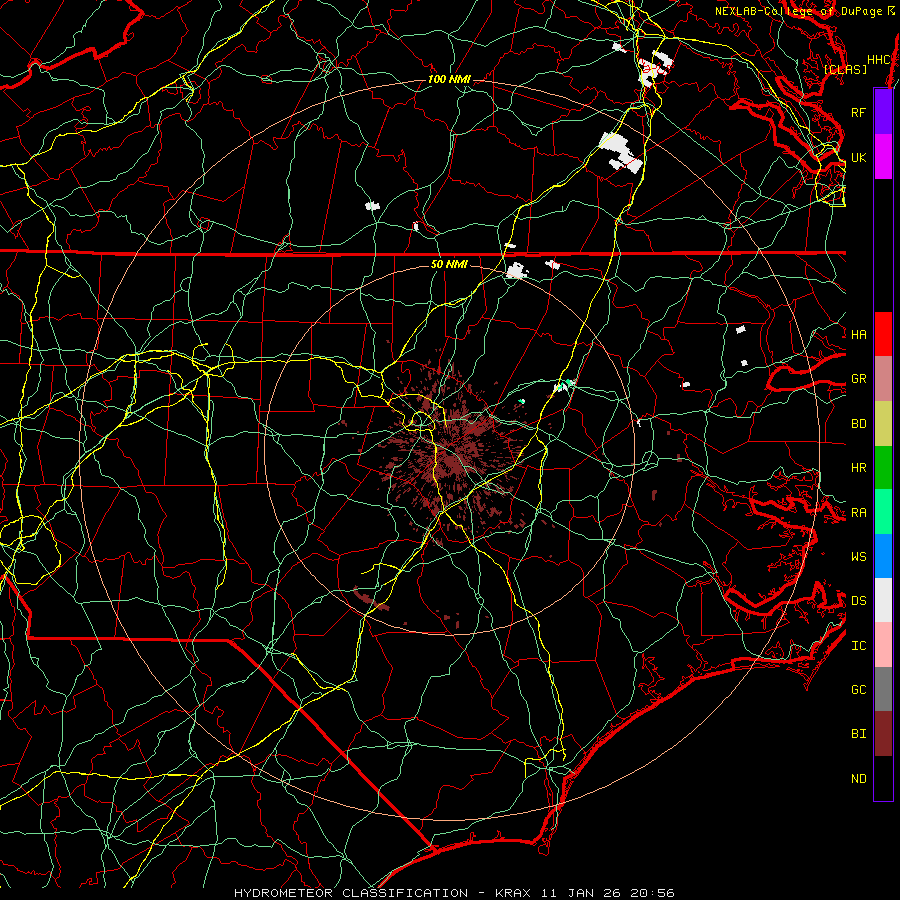Viewport: 900px width, 900px height.
Task: Click the RA light green swatch
Action: tap(883, 512)
